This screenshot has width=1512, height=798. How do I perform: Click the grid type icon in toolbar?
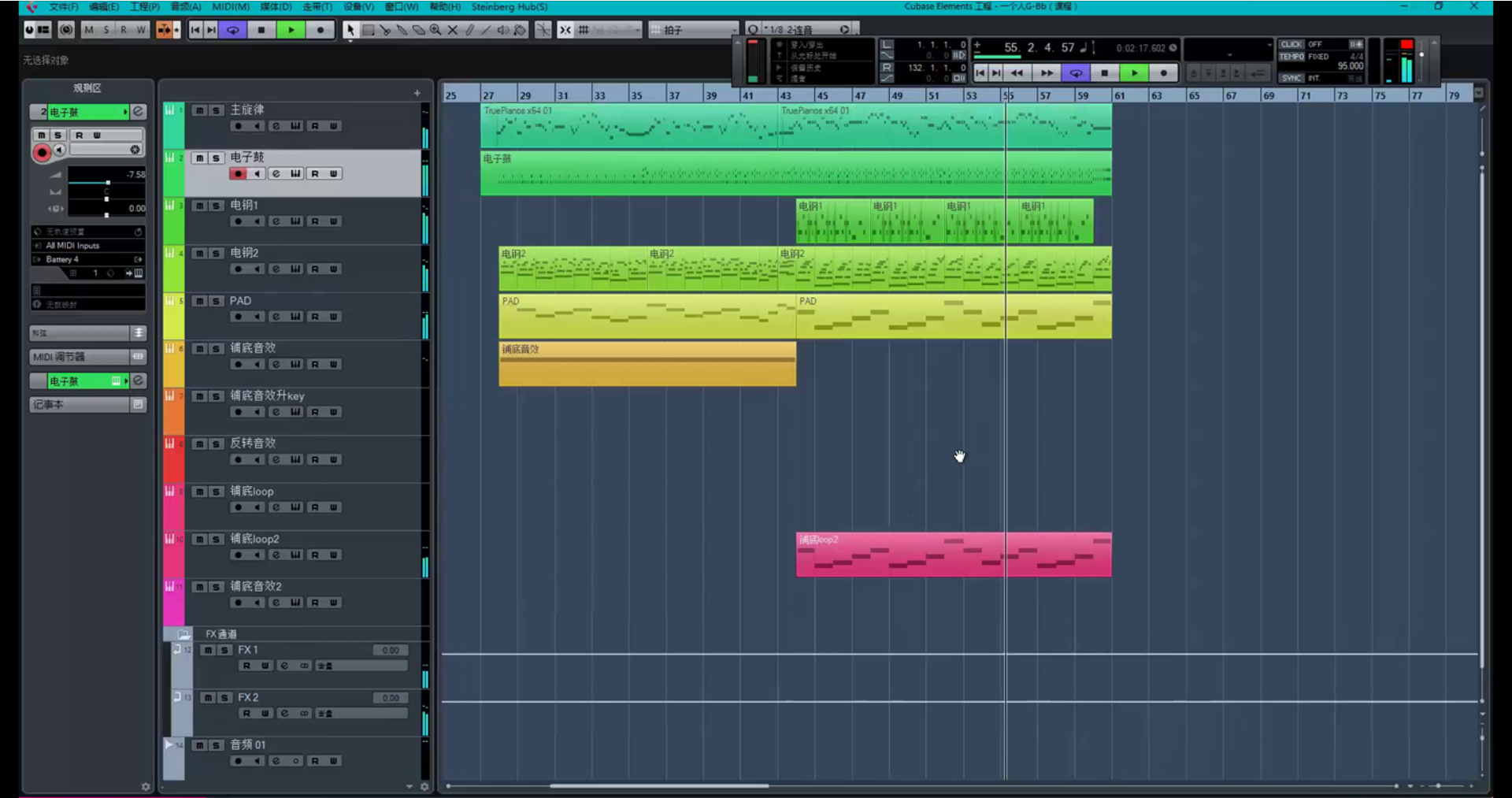click(584, 30)
